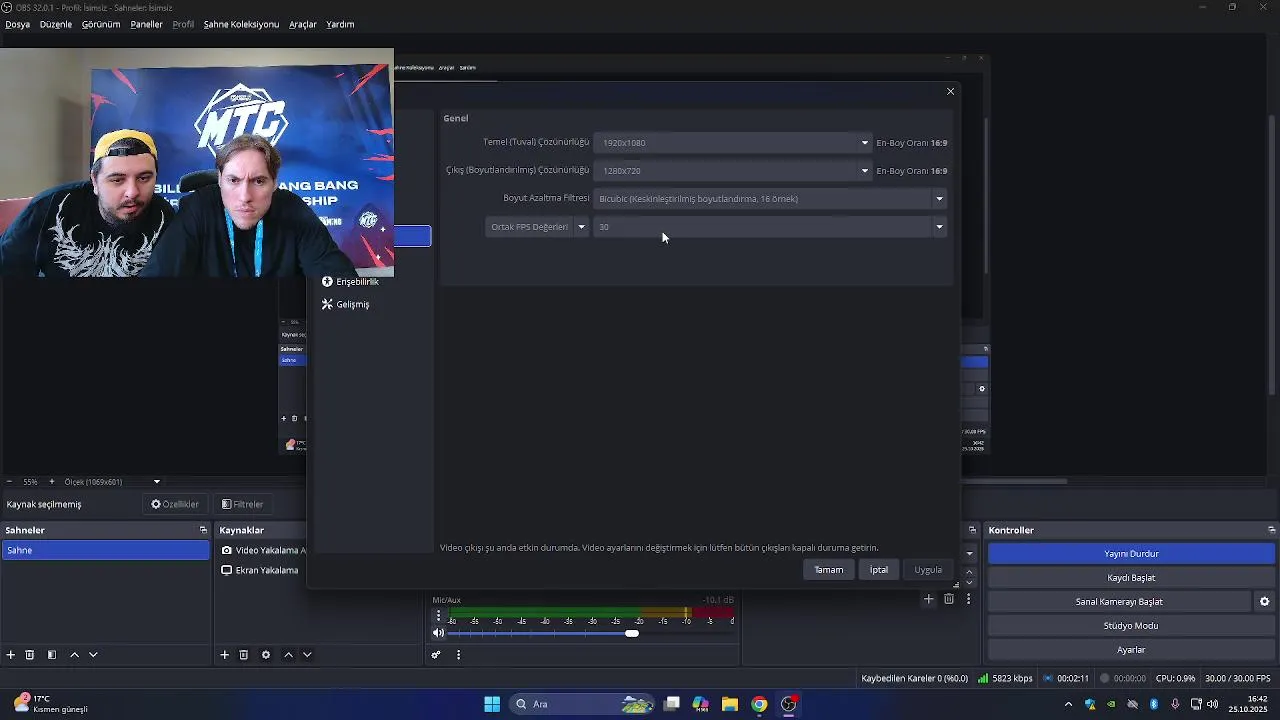The image size is (1280, 720).
Task: Open Görünüm menu
Action: [x=101, y=24]
